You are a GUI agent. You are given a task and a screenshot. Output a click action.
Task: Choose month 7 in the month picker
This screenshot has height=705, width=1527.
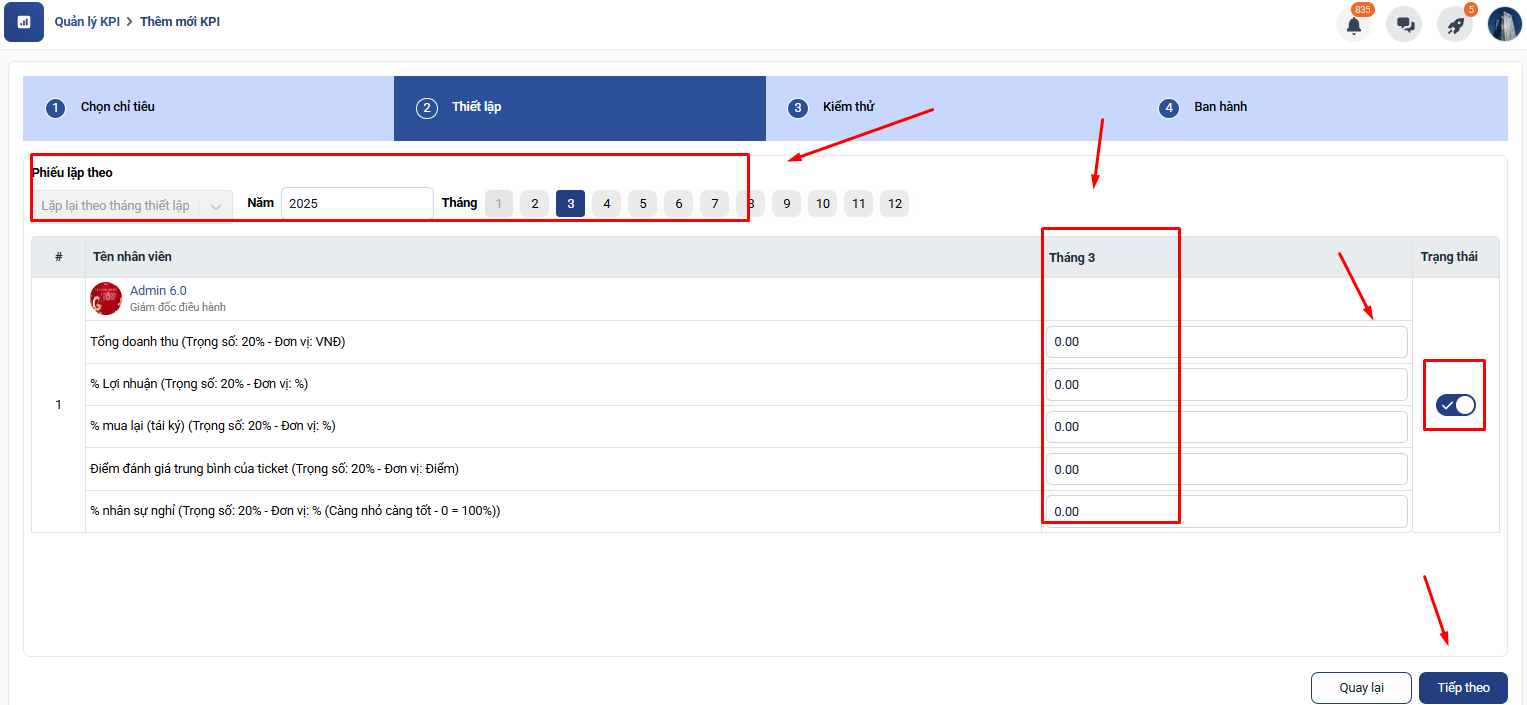point(714,204)
